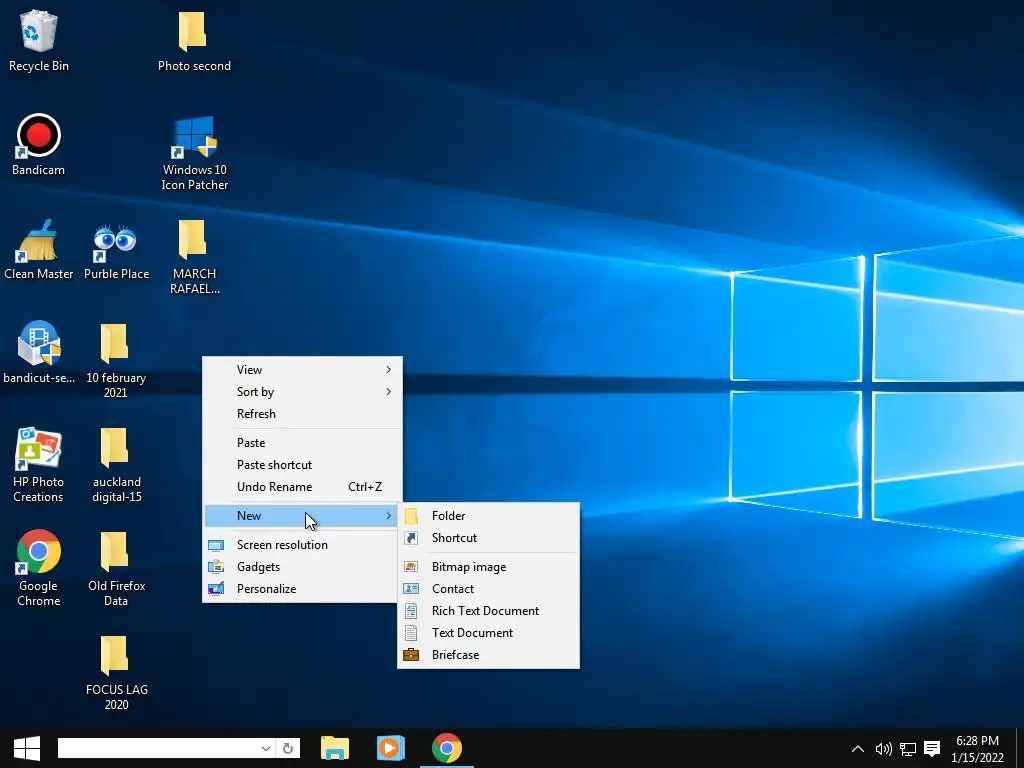Viewport: 1024px width, 768px height.
Task: Switch to Chrome in the taskbar
Action: click(x=447, y=748)
